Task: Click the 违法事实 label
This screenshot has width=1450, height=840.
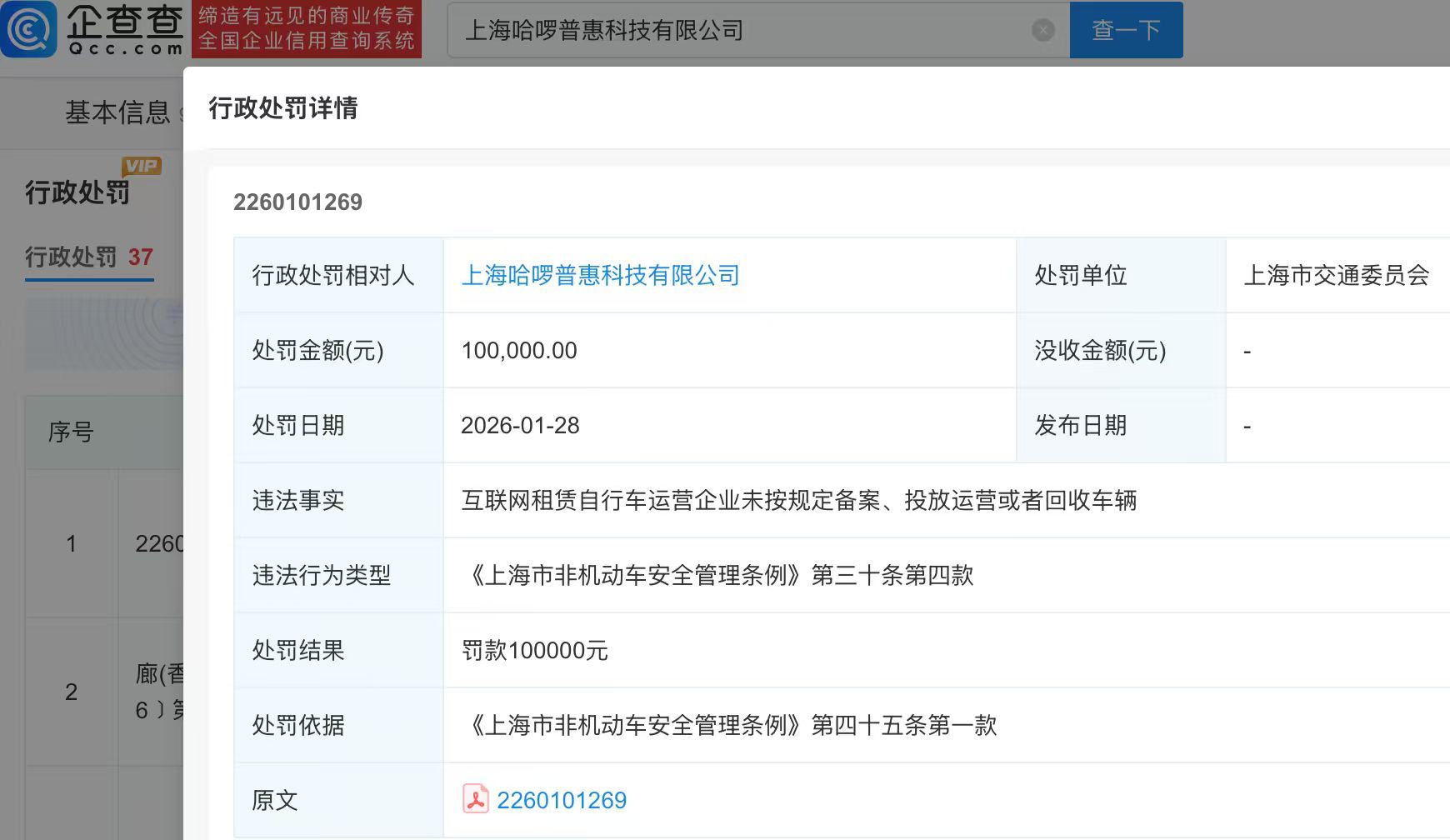Action: coord(298,500)
